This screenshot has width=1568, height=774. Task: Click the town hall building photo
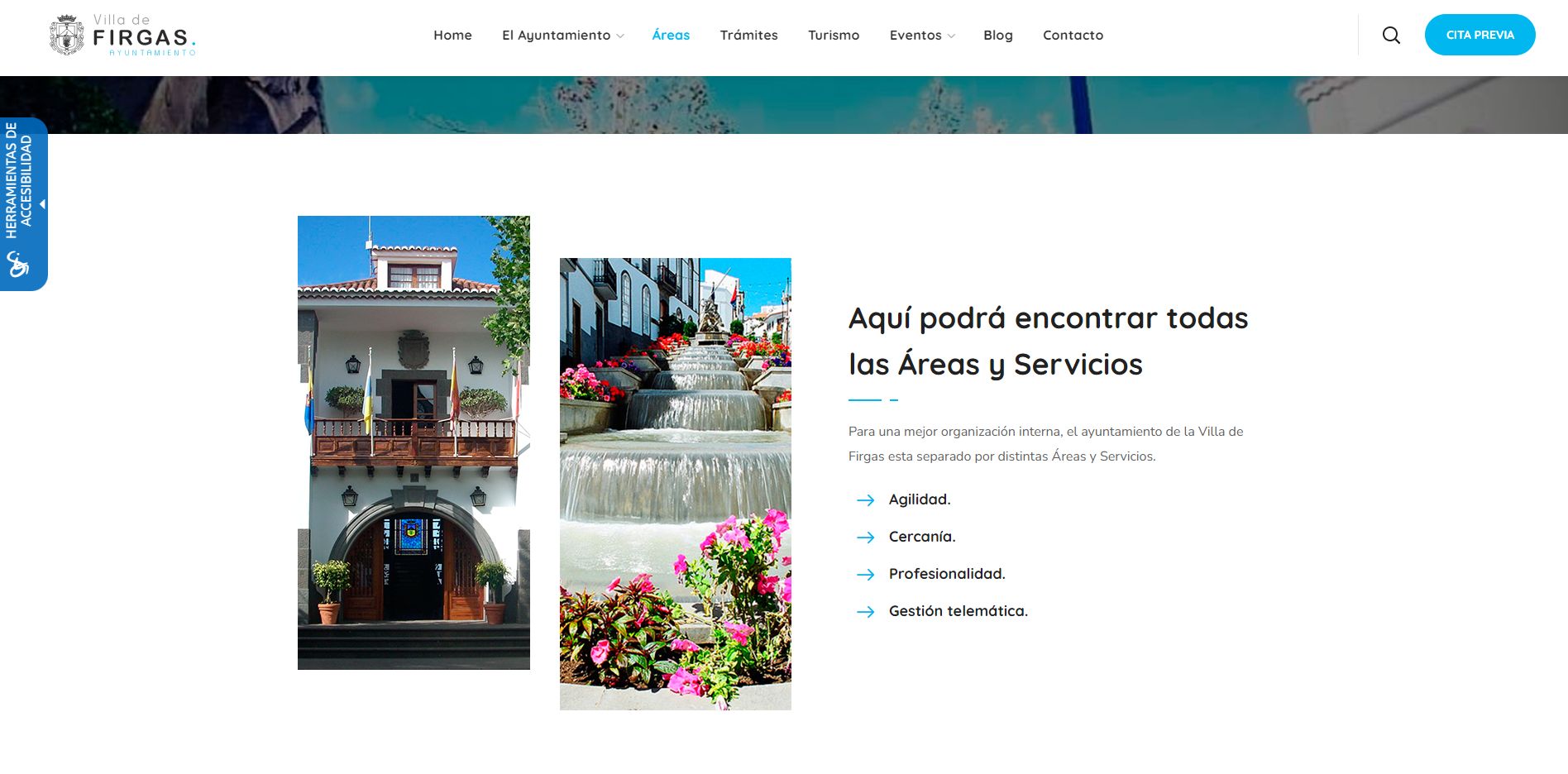click(x=414, y=442)
